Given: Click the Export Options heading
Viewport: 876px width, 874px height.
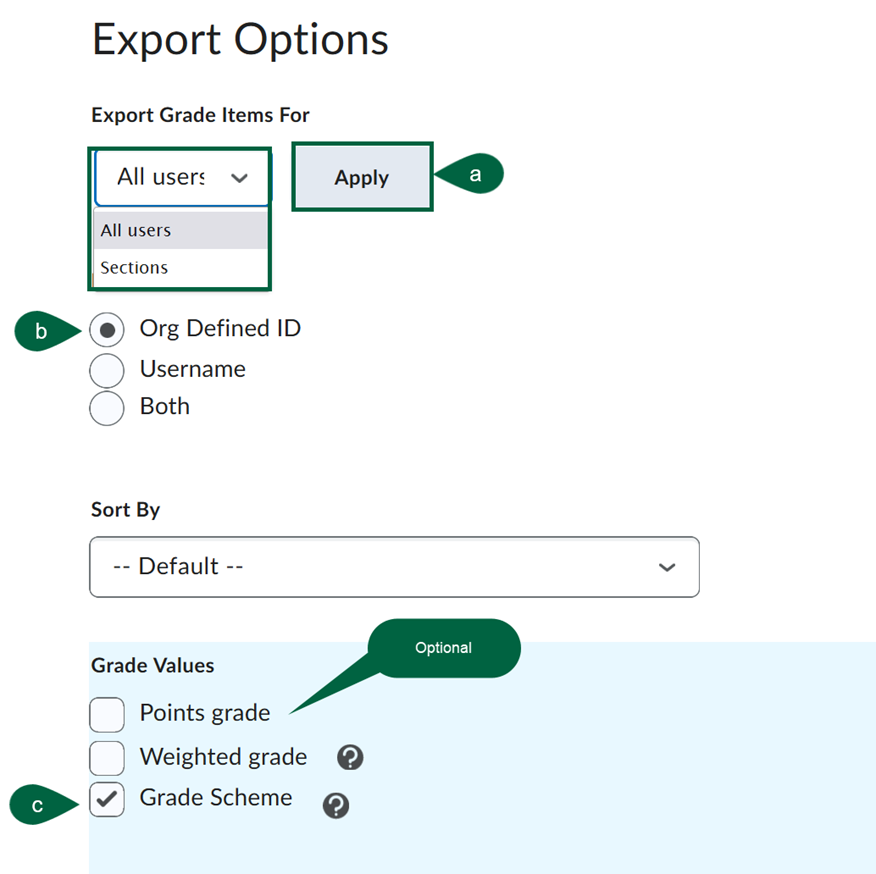Looking at the screenshot, I should pyautogui.click(x=240, y=40).
